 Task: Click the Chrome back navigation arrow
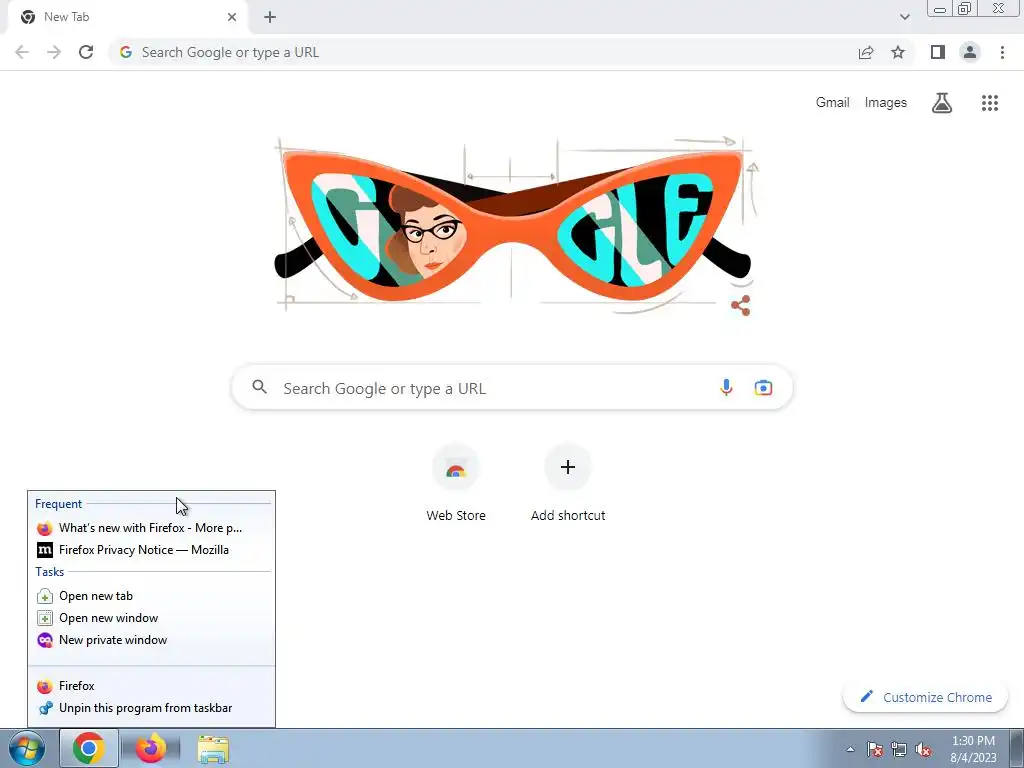[x=22, y=52]
